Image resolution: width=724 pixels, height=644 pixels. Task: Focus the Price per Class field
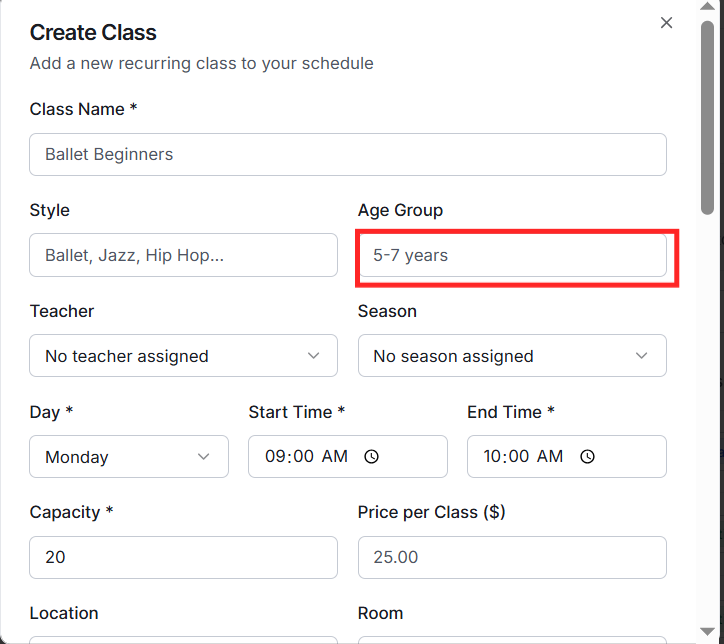(x=512, y=557)
